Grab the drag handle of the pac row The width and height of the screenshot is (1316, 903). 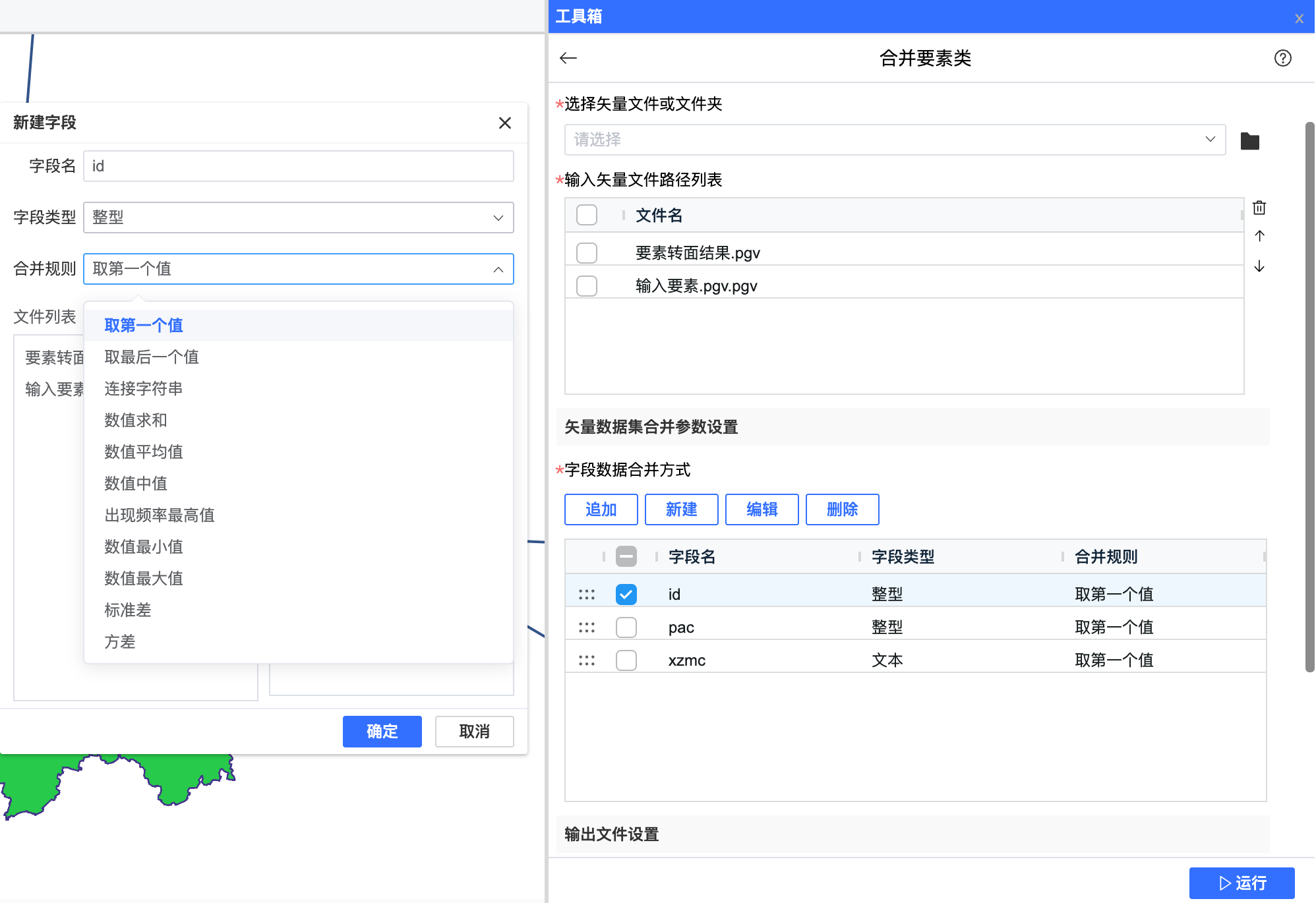click(587, 627)
